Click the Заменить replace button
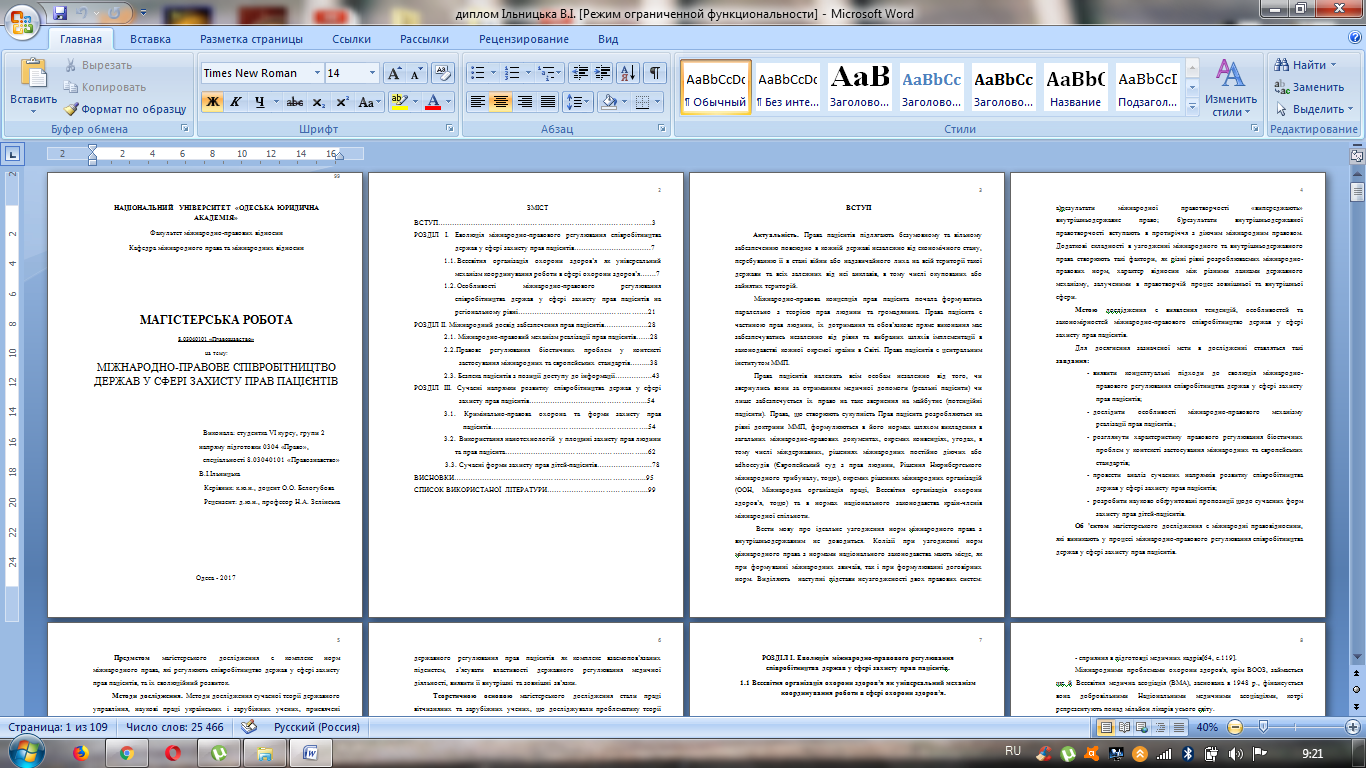The height and width of the screenshot is (768, 1366). pyautogui.click(x=1310, y=87)
